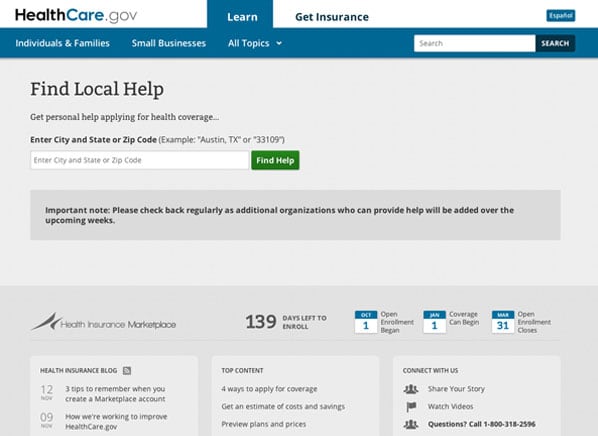Click the Share Your Story link

(x=456, y=389)
